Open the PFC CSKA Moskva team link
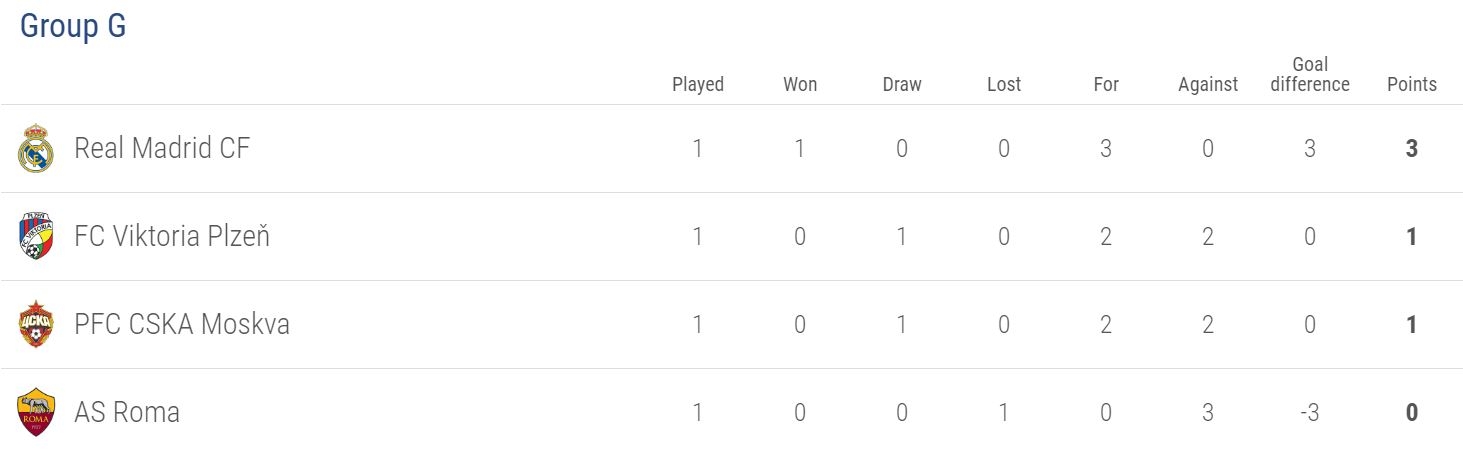Screen dimensions: 1463x467 (x=182, y=325)
